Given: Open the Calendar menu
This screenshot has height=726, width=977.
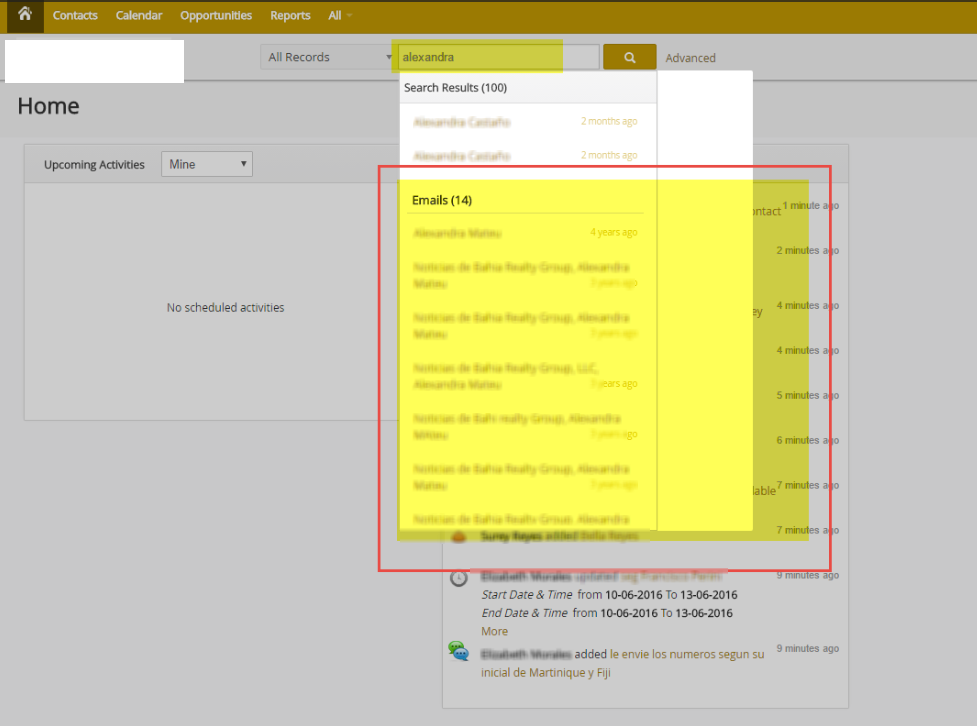Looking at the screenshot, I should [x=139, y=15].
